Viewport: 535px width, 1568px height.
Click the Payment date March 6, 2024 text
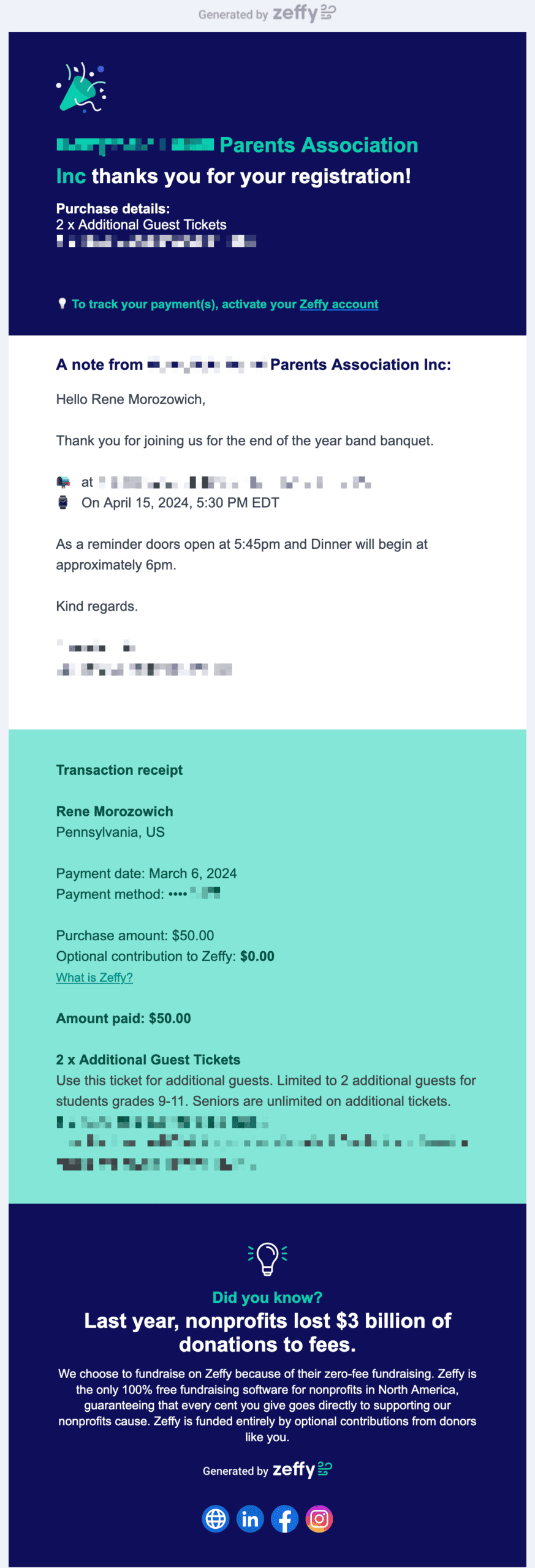click(x=146, y=873)
